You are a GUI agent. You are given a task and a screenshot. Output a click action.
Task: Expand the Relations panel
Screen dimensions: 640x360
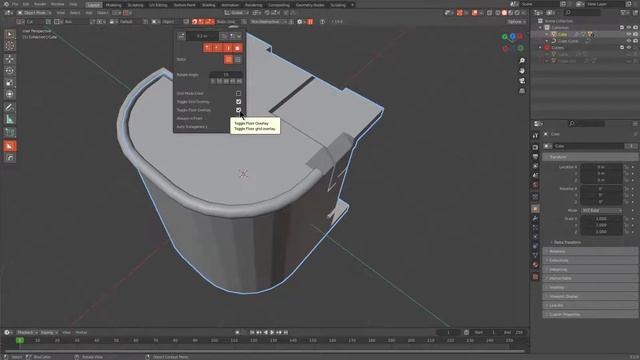pos(590,251)
